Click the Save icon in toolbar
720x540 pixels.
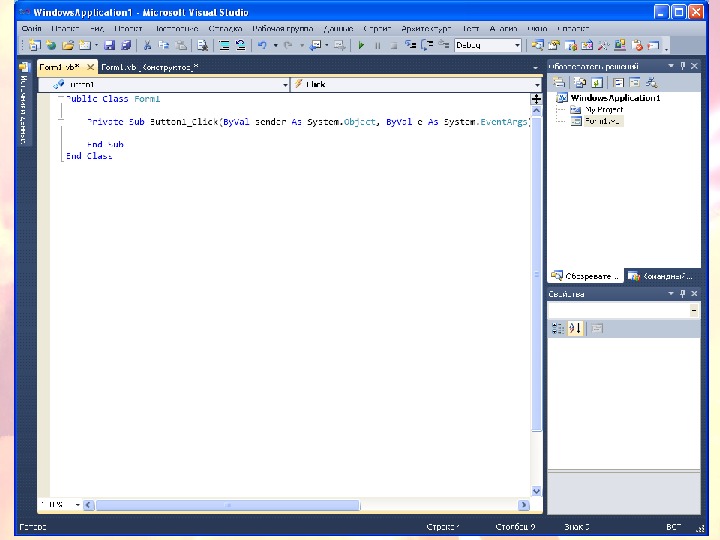click(x=110, y=46)
